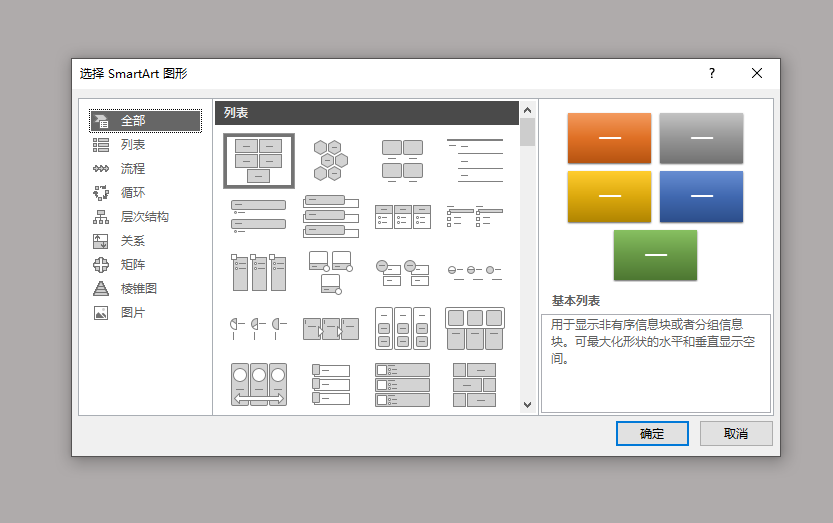833x523 pixels.
Task: Click the layout description text box
Action: pos(656,363)
